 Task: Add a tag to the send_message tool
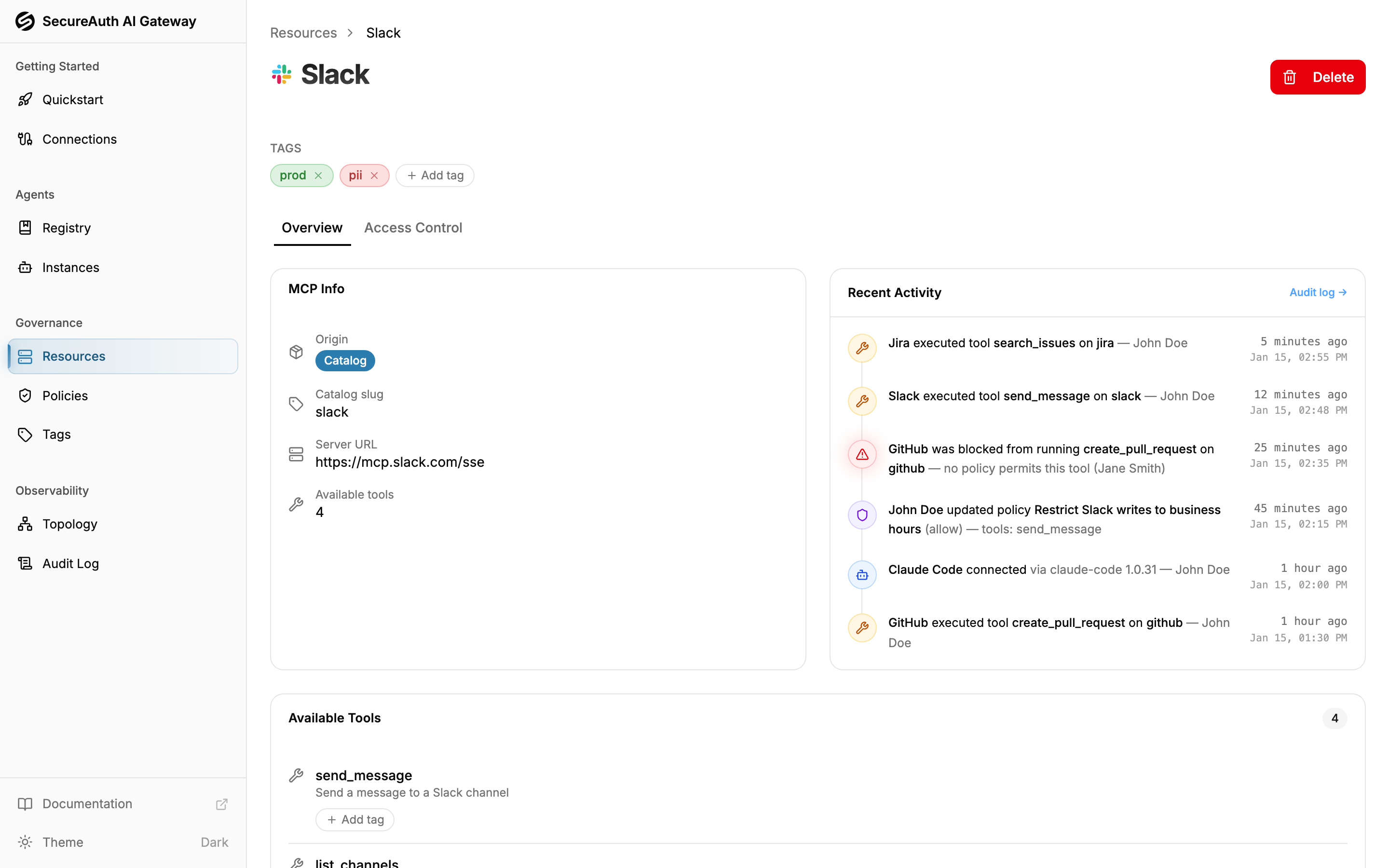[354, 820]
